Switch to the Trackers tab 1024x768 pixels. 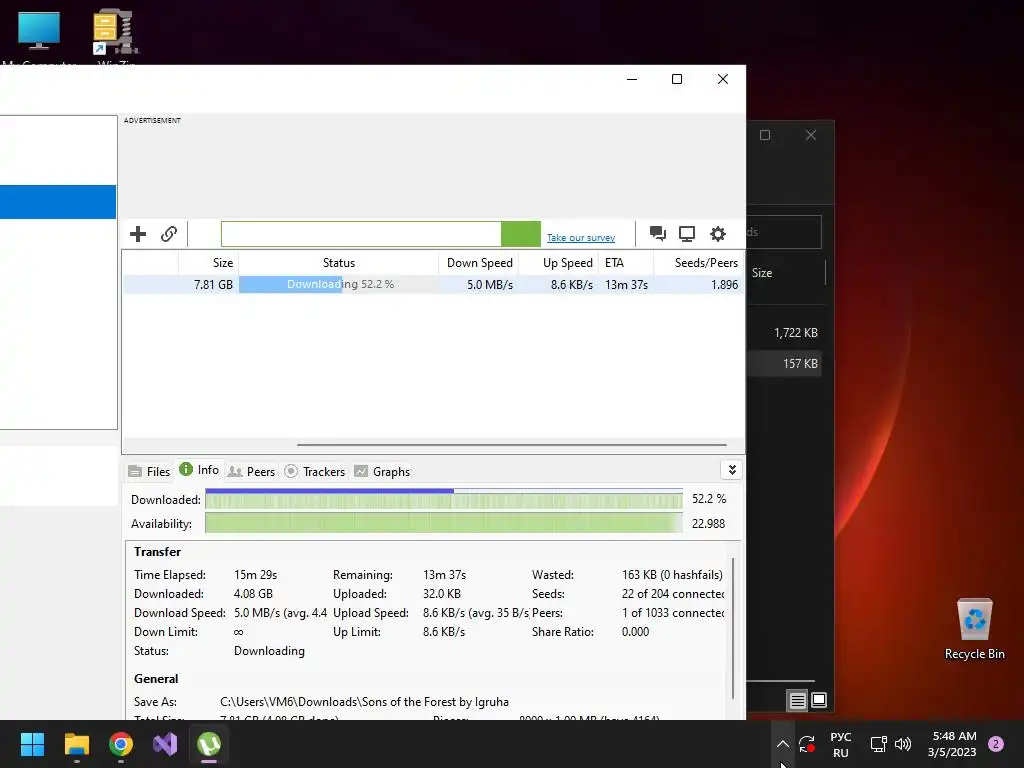tap(315, 472)
